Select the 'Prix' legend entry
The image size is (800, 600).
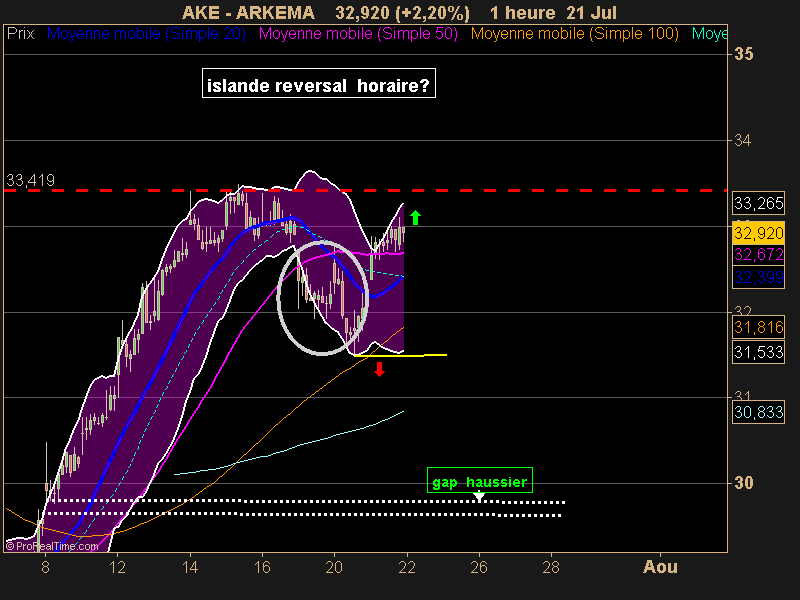pyautogui.click(x=20, y=34)
